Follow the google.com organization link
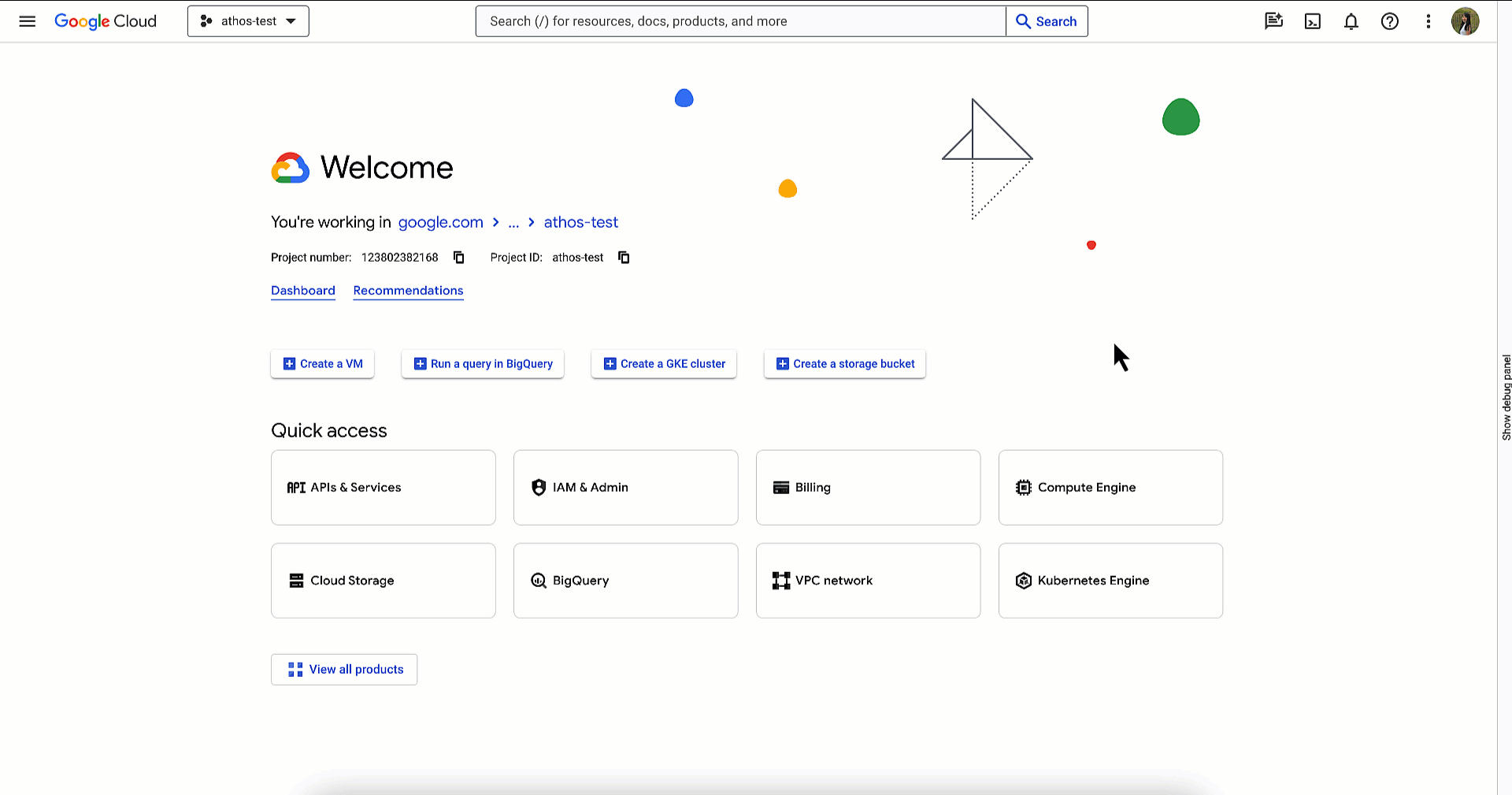Image resolution: width=1512 pixels, height=795 pixels. tap(440, 223)
